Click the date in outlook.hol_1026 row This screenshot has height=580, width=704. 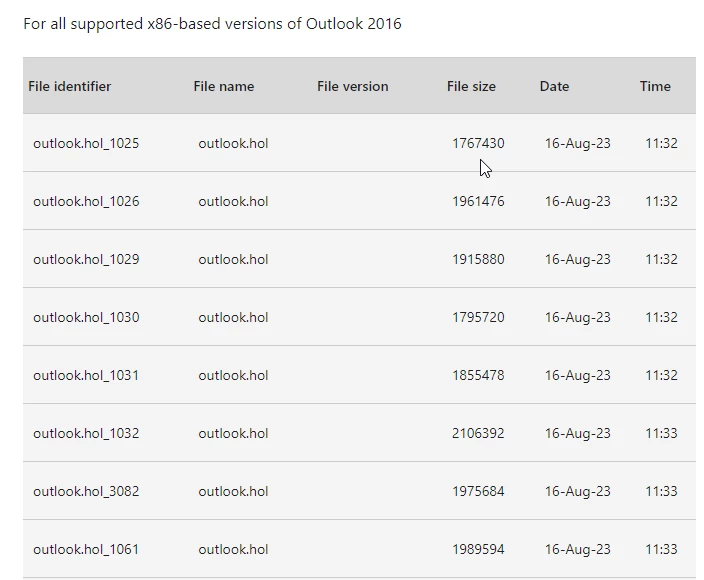pos(578,201)
